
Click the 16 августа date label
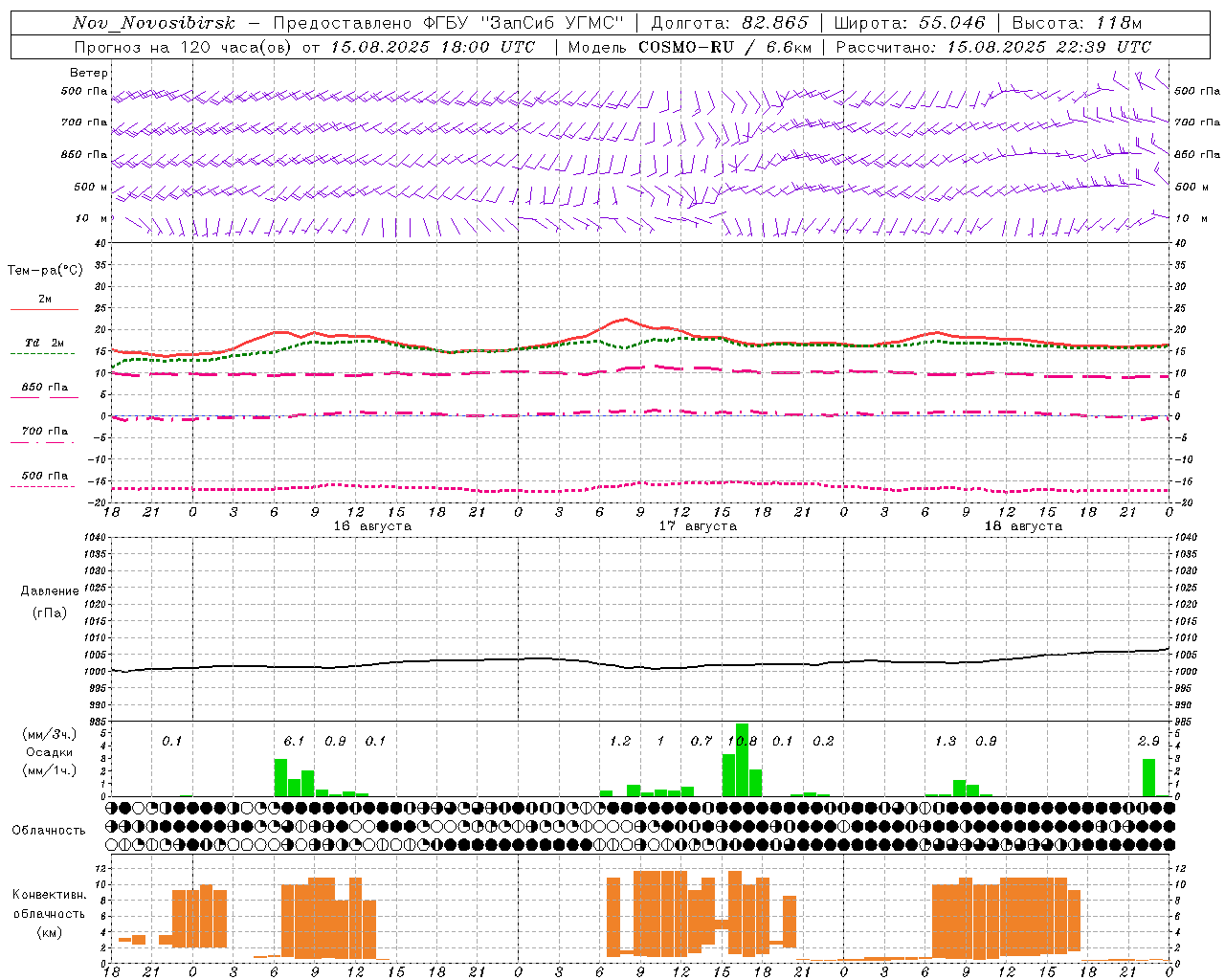point(372,526)
